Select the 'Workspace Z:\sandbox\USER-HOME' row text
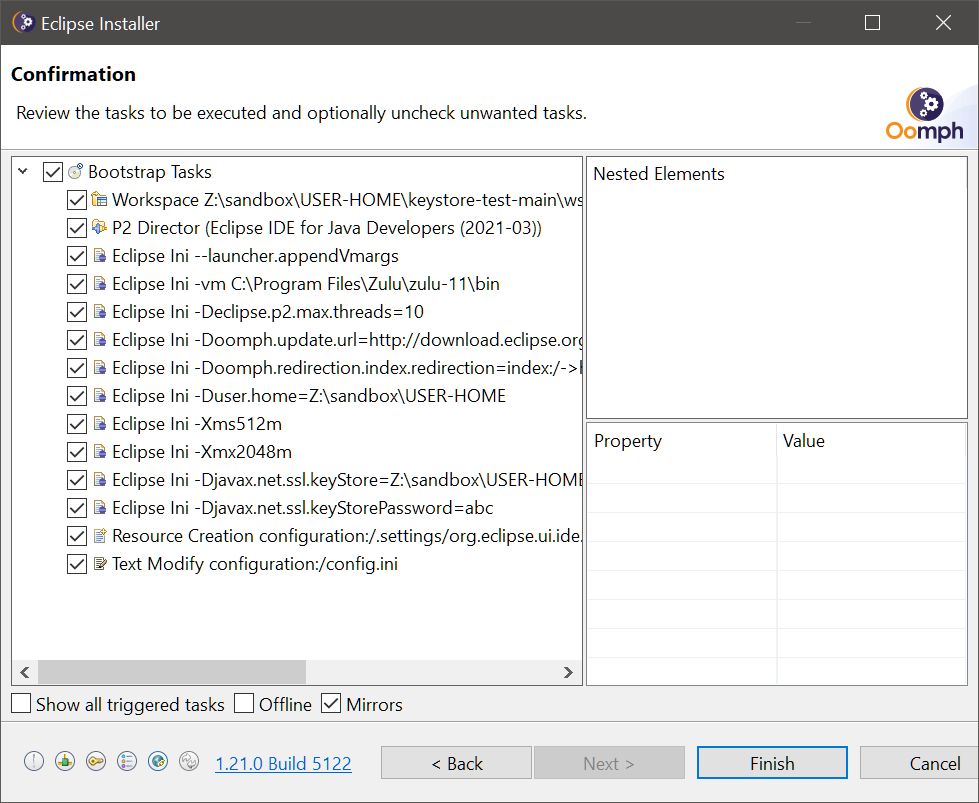Viewport: 979px width, 803px height. point(347,200)
